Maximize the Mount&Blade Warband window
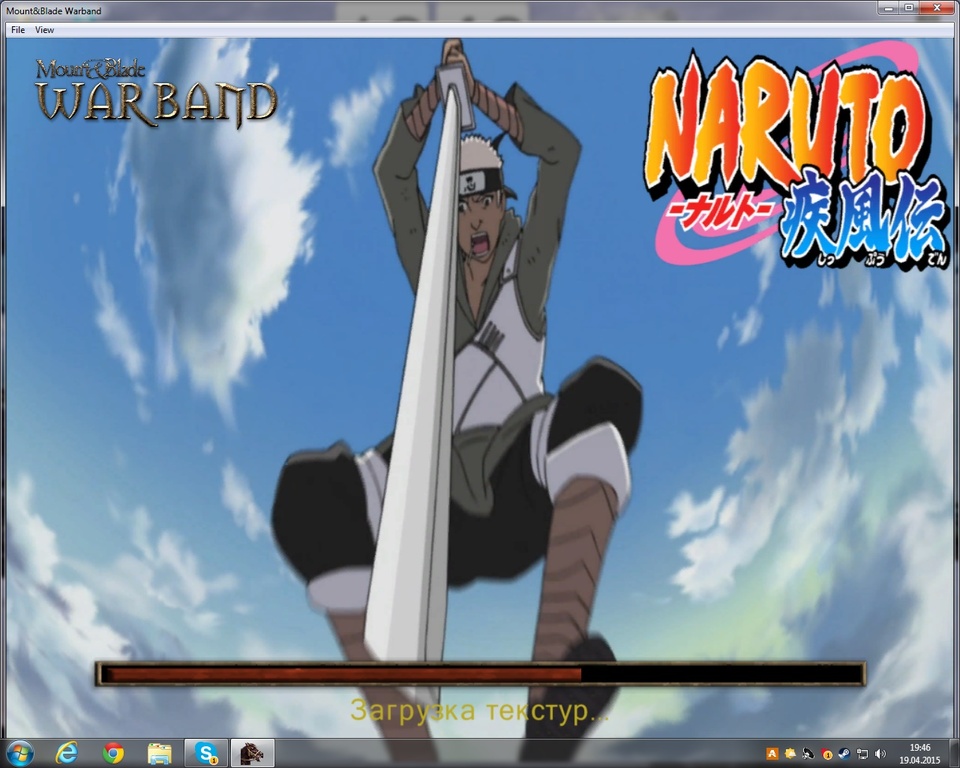Screen dimensions: 960x768 click(x=910, y=7)
